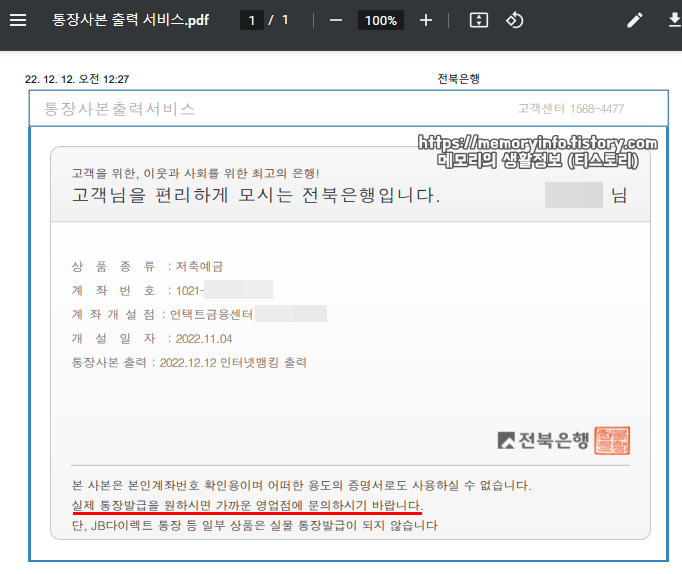Screen dimensions: 682x574
Task: Rotate the document counterclockwise
Action: click(x=514, y=20)
